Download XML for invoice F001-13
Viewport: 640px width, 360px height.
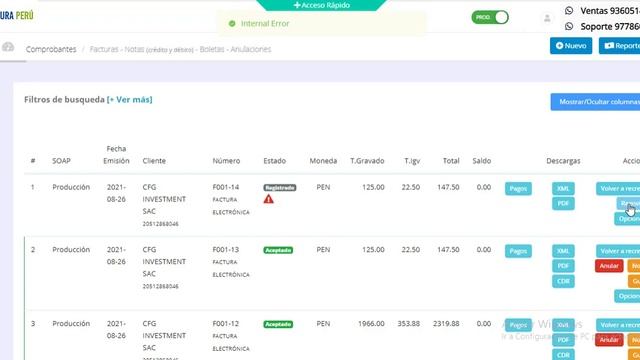coord(563,251)
